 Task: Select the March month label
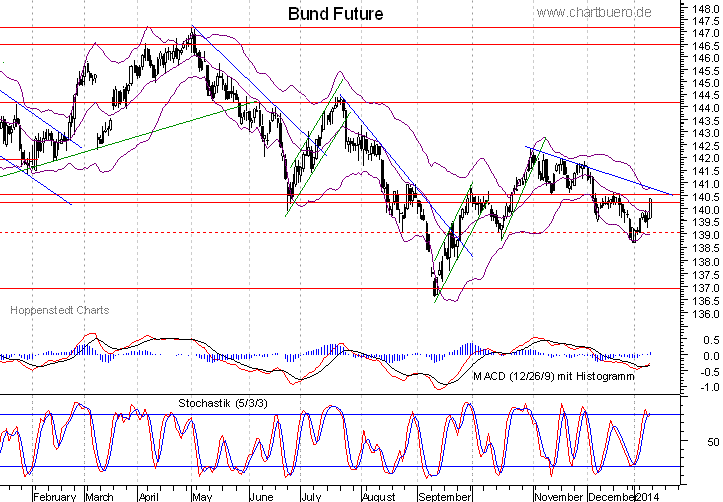100,496
